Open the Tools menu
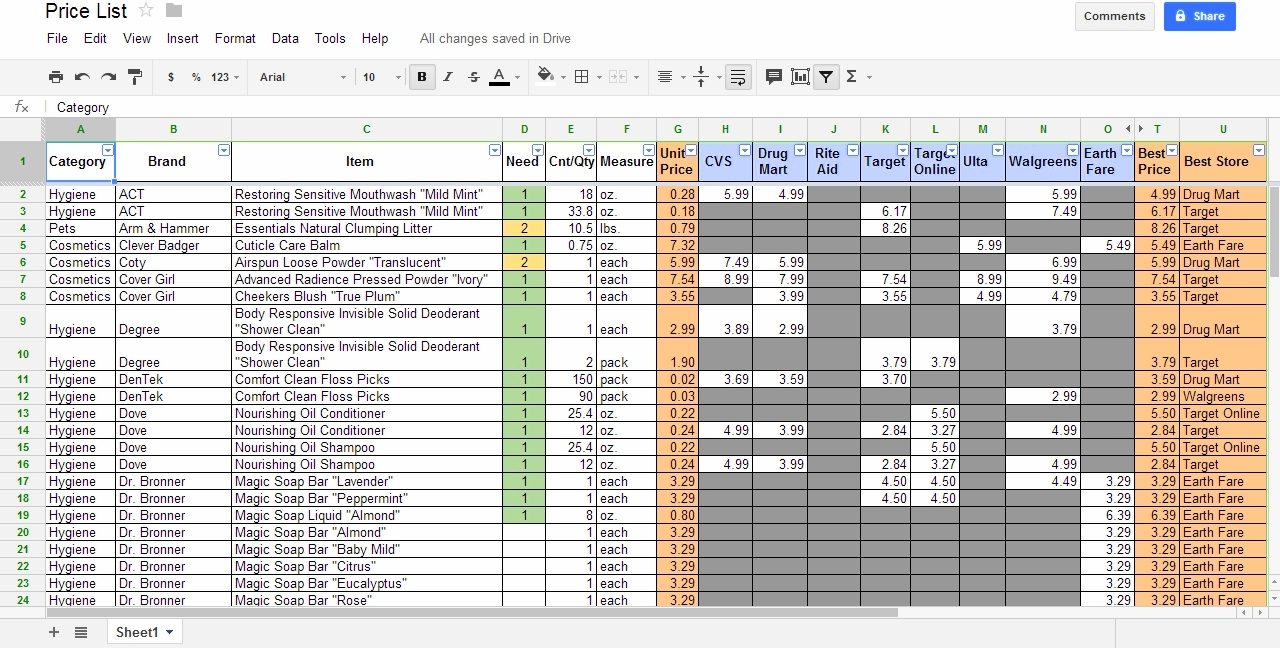The height and width of the screenshot is (648, 1280). click(330, 38)
